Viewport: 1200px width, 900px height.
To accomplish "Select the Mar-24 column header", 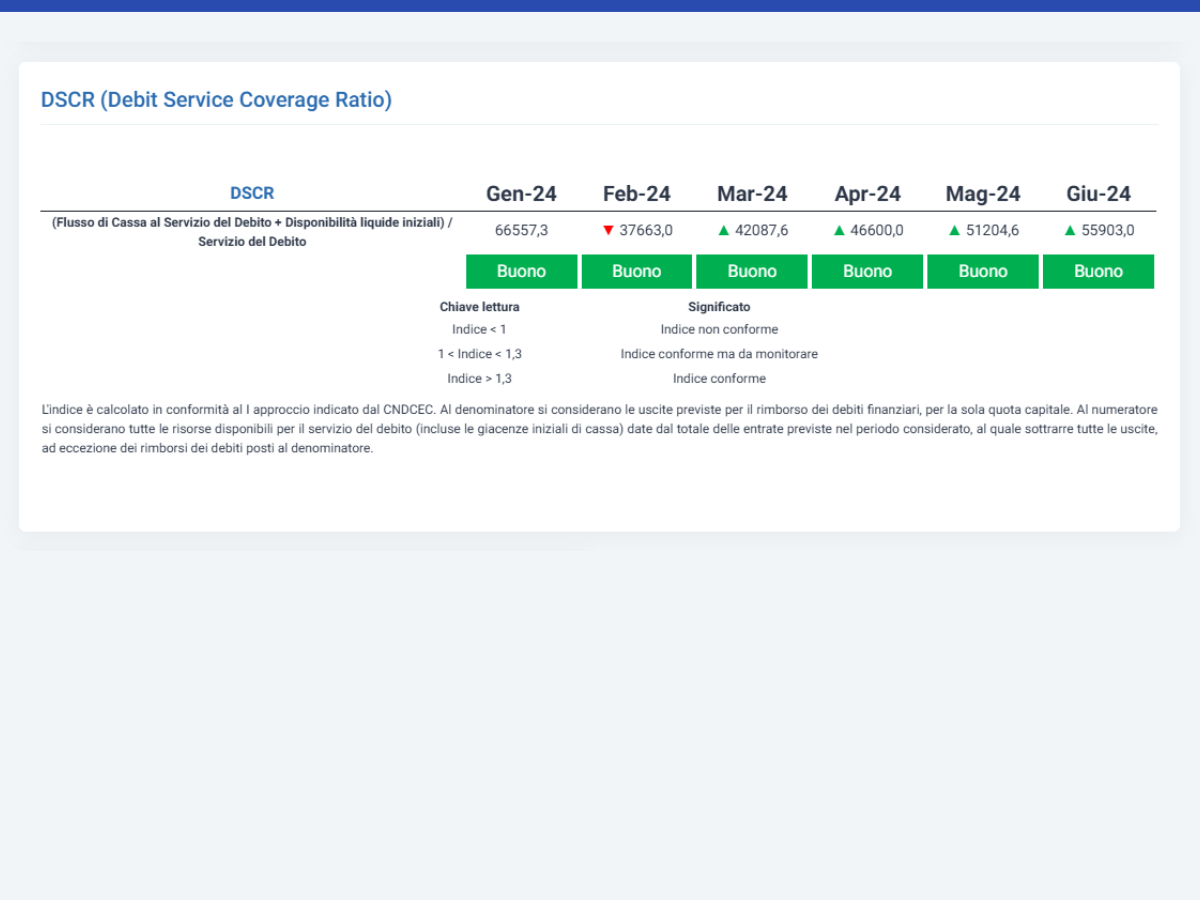I will (x=752, y=194).
